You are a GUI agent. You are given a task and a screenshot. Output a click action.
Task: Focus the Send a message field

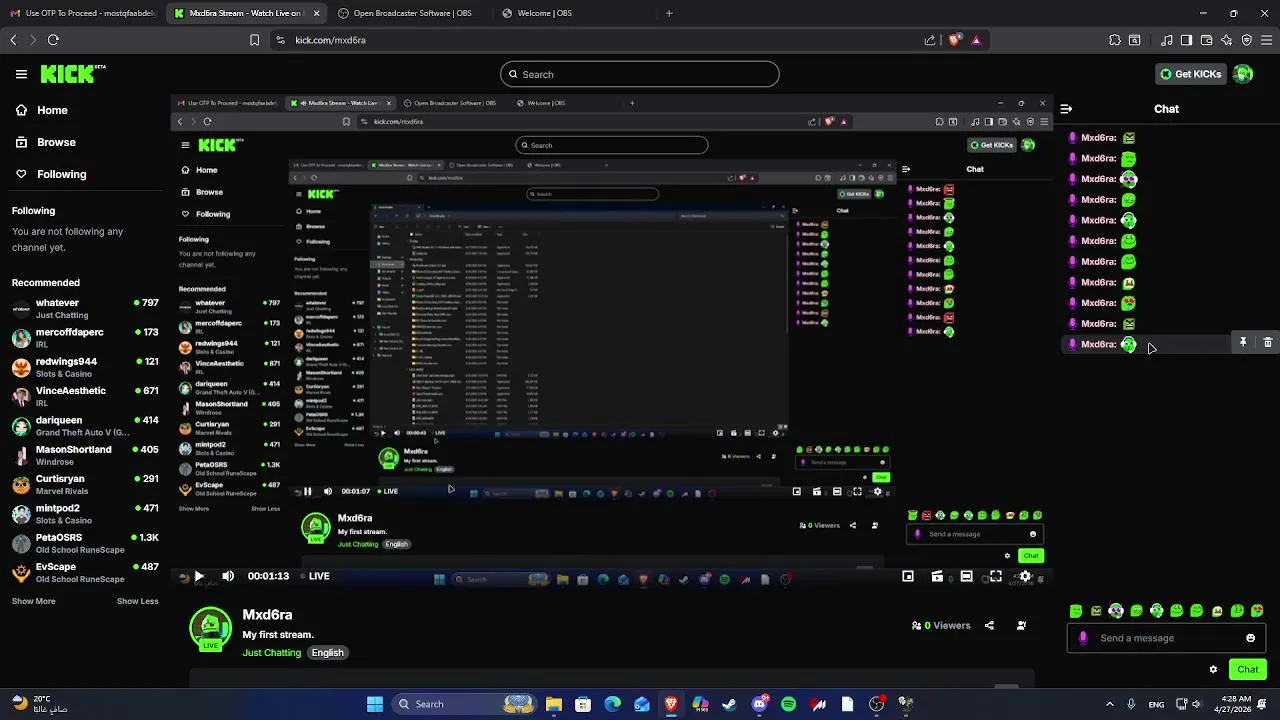click(x=1166, y=638)
